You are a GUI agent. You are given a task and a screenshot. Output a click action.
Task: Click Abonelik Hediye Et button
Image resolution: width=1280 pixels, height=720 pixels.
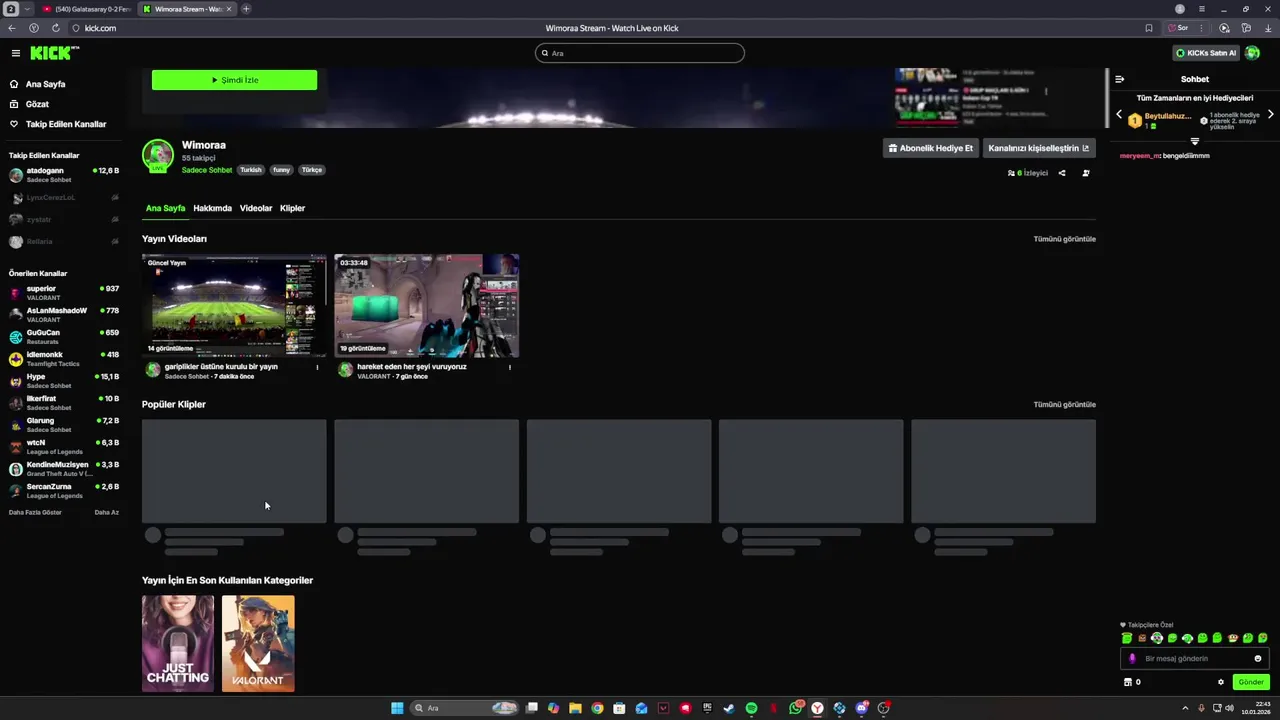click(x=930, y=148)
